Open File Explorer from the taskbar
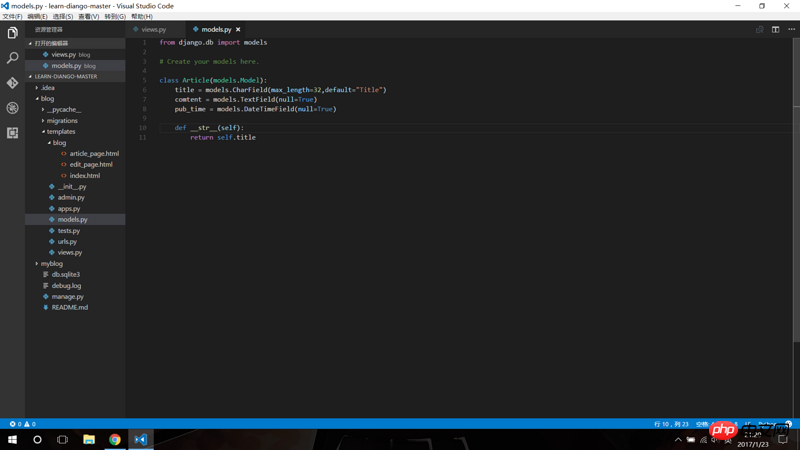 pyautogui.click(x=89, y=439)
